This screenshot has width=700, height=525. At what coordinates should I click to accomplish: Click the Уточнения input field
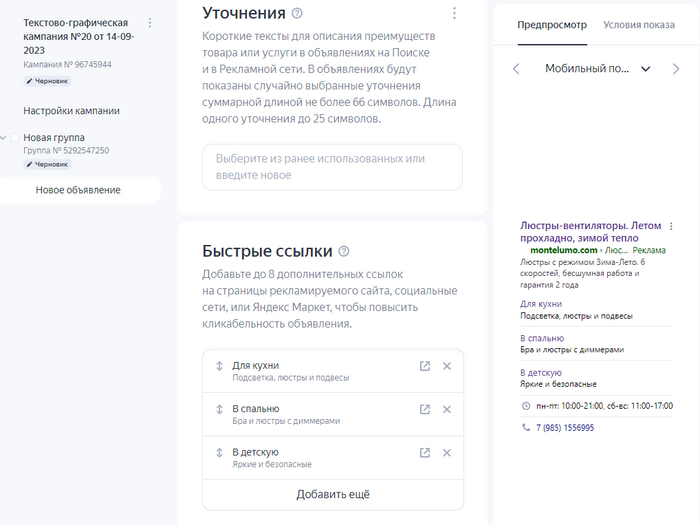[333, 167]
